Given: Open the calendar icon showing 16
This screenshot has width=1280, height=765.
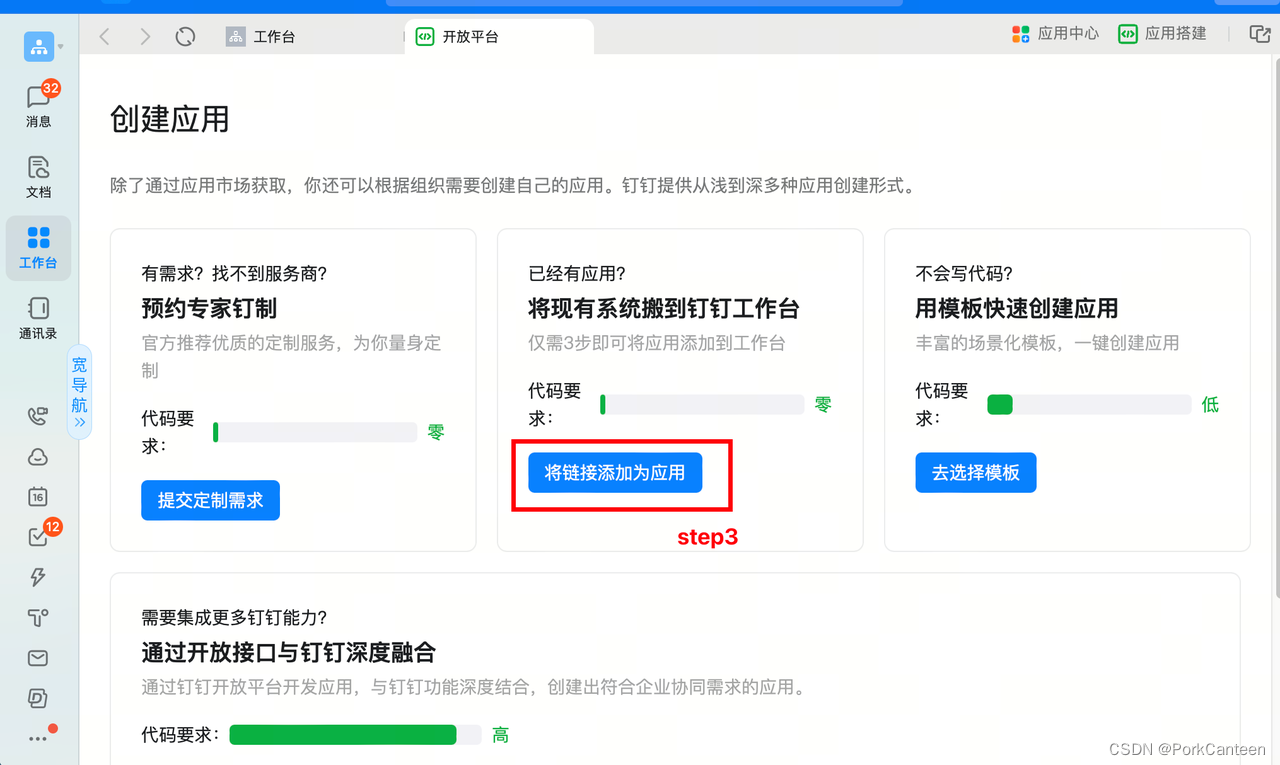Looking at the screenshot, I should 38,497.
